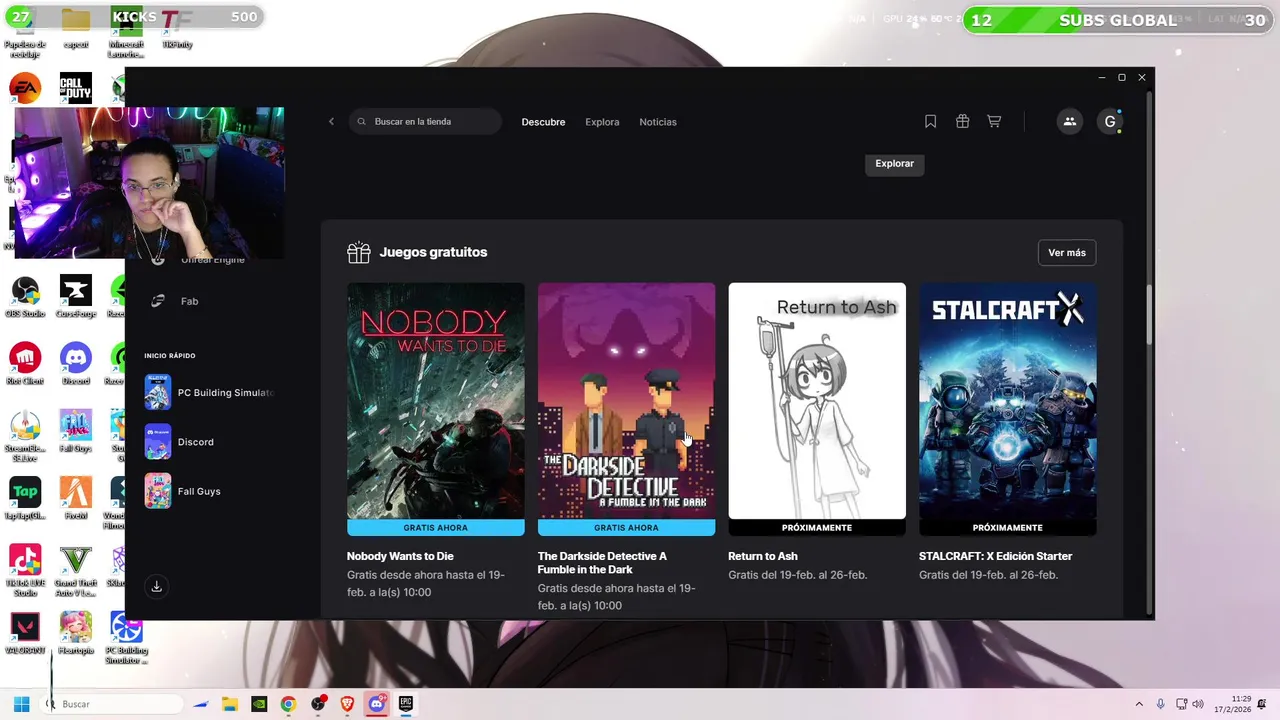Open Discord from the taskbar
This screenshot has width=1280, height=720.
[377, 704]
